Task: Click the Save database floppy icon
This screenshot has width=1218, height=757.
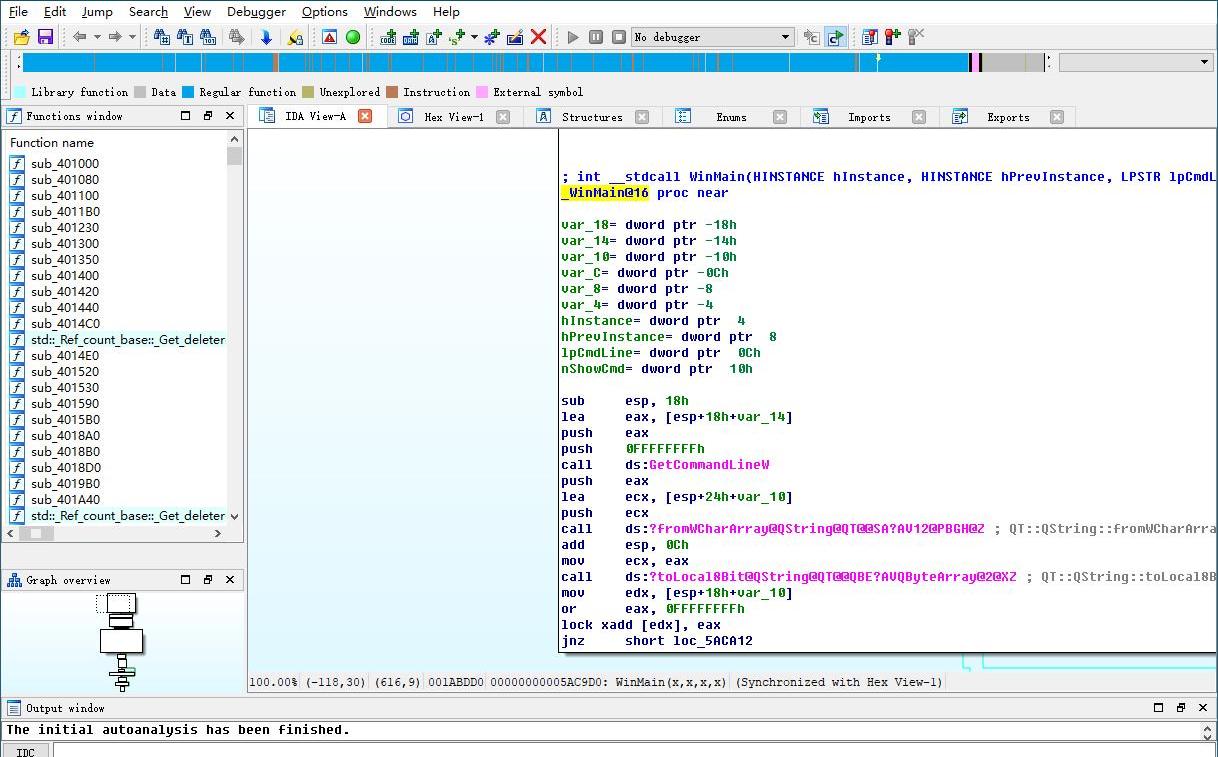Action: 45,37
